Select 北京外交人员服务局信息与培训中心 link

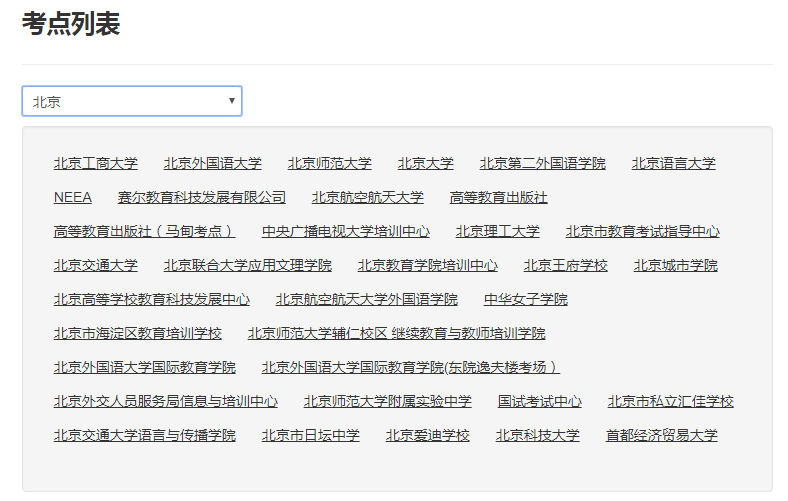click(x=166, y=402)
